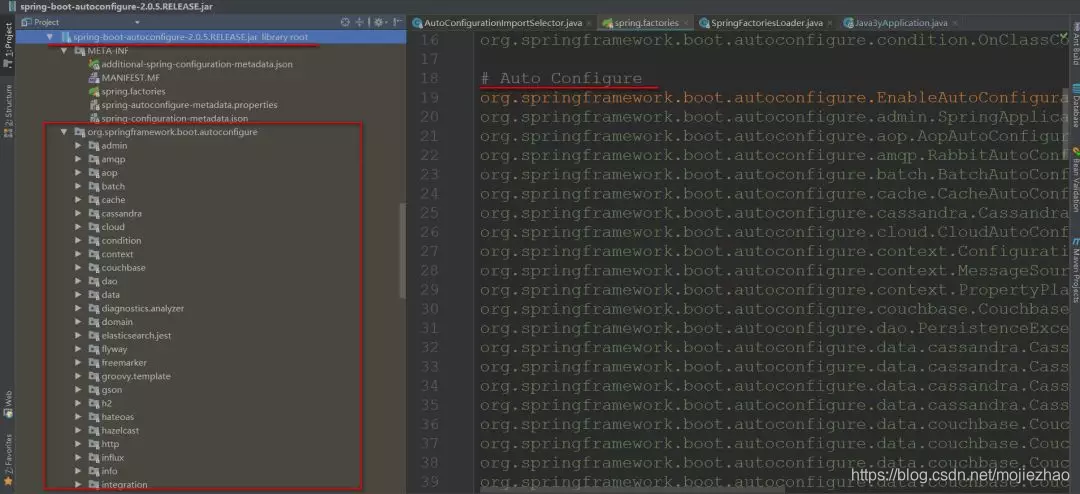Click the collapse all icon in Project panel

pyautogui.click(x=360, y=22)
